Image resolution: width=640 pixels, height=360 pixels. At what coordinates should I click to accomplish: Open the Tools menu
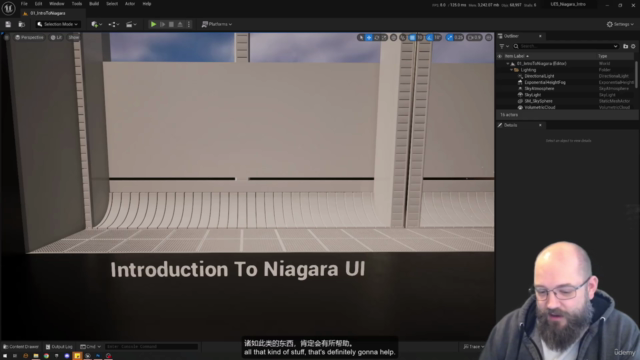click(x=77, y=4)
